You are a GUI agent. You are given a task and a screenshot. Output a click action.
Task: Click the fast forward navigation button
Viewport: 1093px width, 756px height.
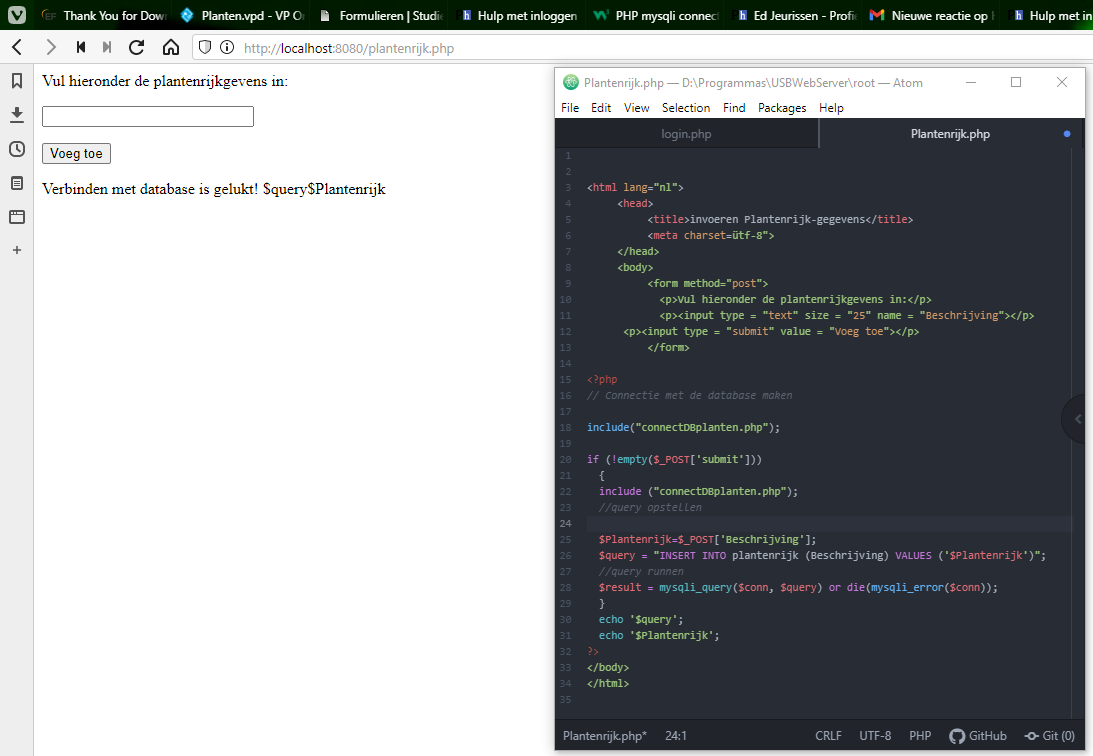[x=107, y=47]
